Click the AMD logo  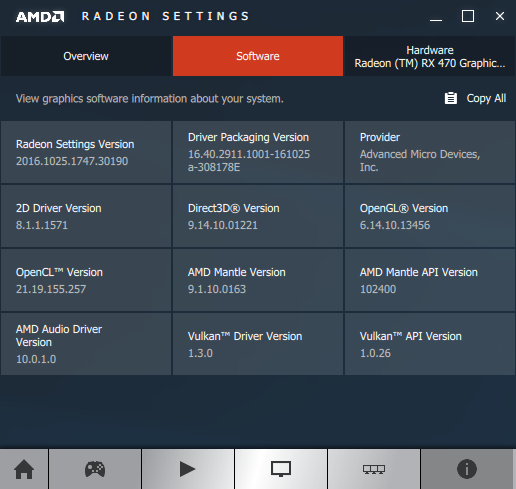[40, 16]
